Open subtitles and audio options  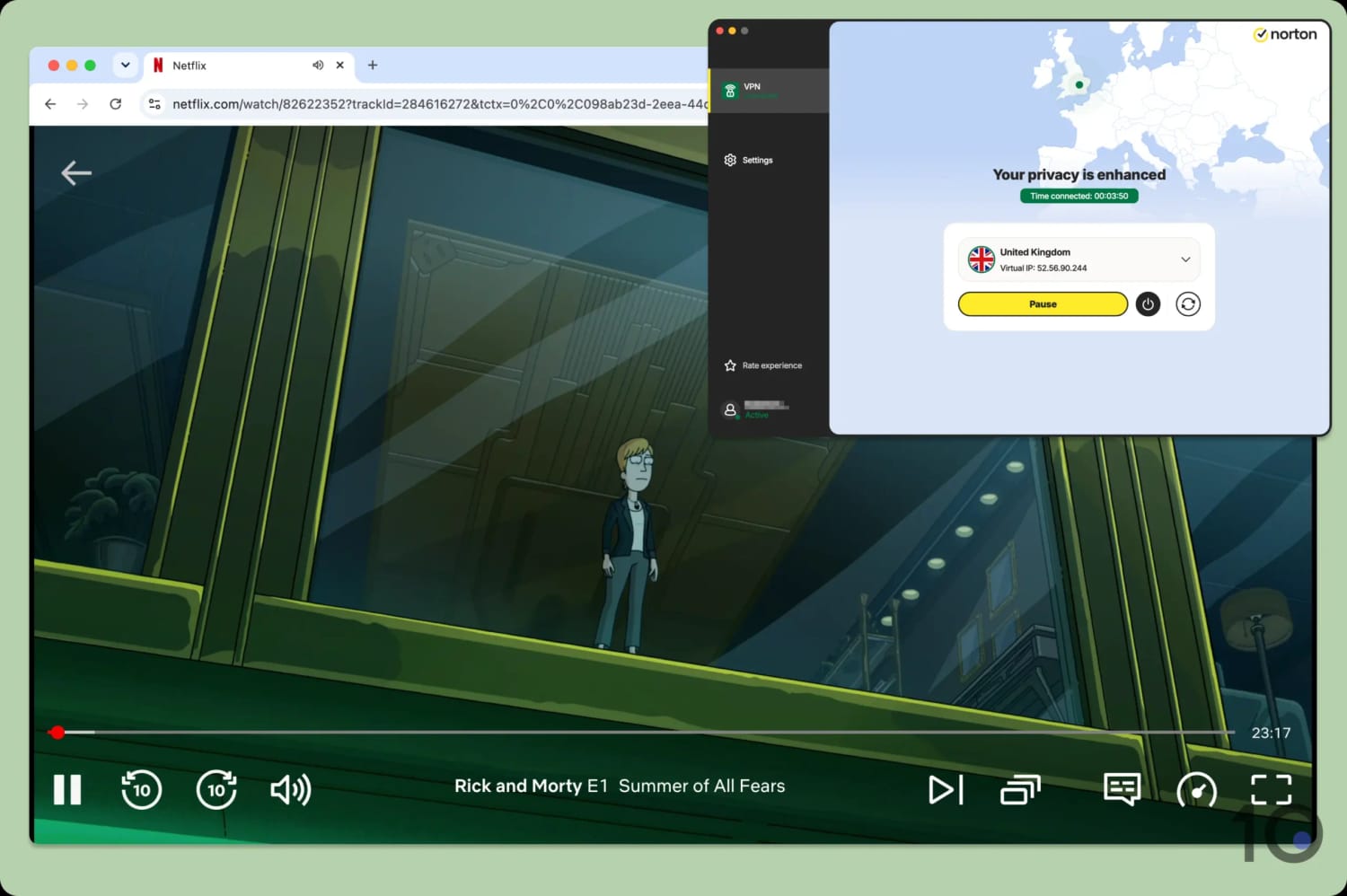tap(1122, 789)
